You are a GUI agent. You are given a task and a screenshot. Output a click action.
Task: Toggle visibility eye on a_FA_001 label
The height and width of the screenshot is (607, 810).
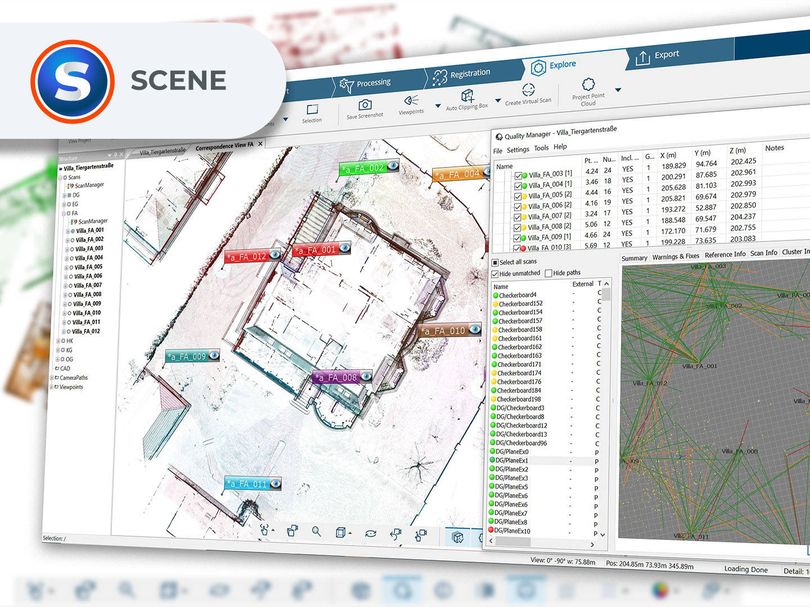345,248
